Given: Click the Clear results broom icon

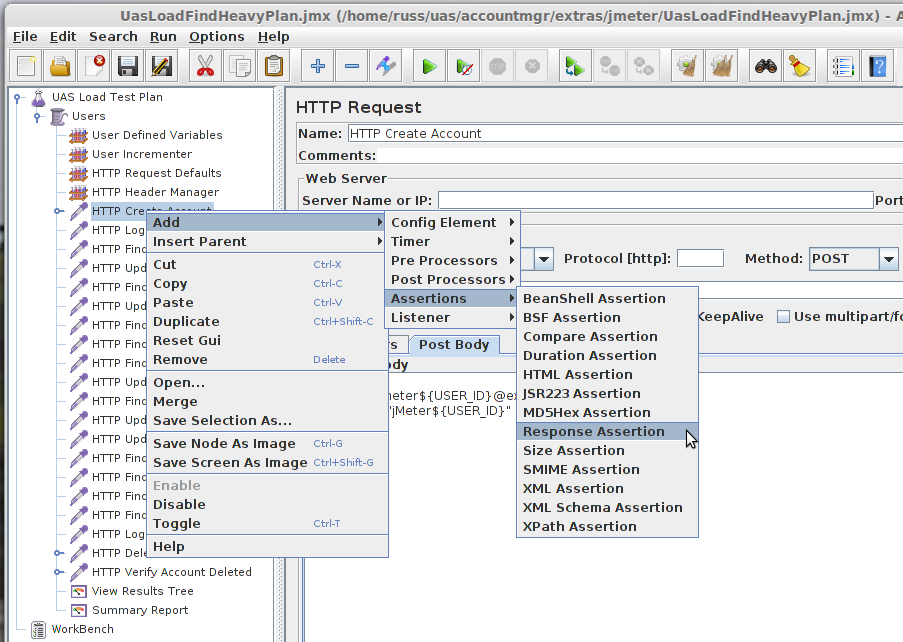Looking at the screenshot, I should coord(687,66).
